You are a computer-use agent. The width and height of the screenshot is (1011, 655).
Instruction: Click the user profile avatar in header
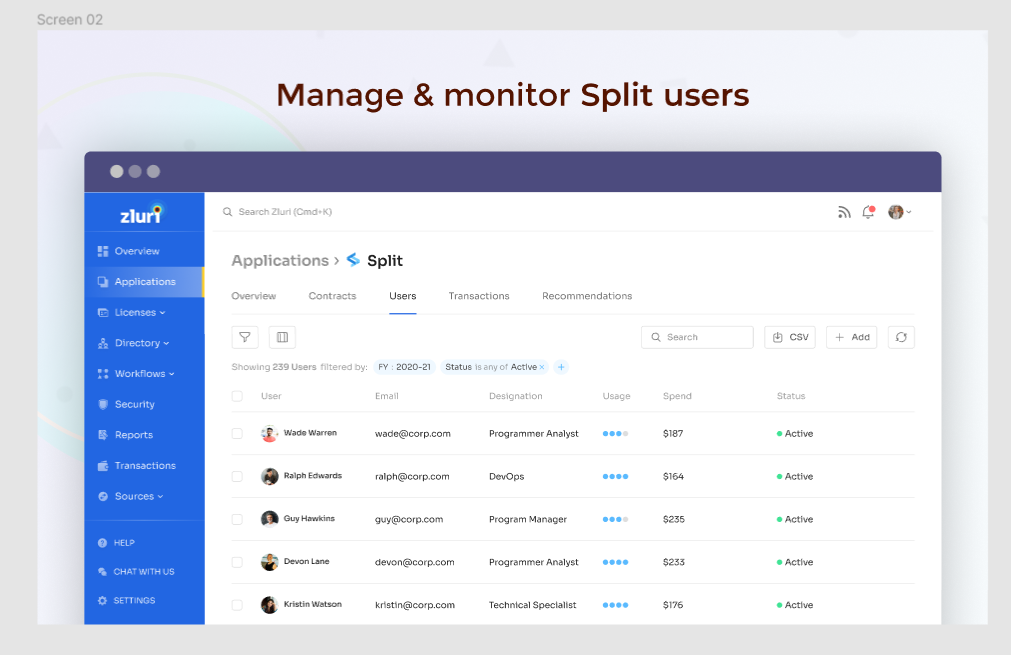click(896, 212)
